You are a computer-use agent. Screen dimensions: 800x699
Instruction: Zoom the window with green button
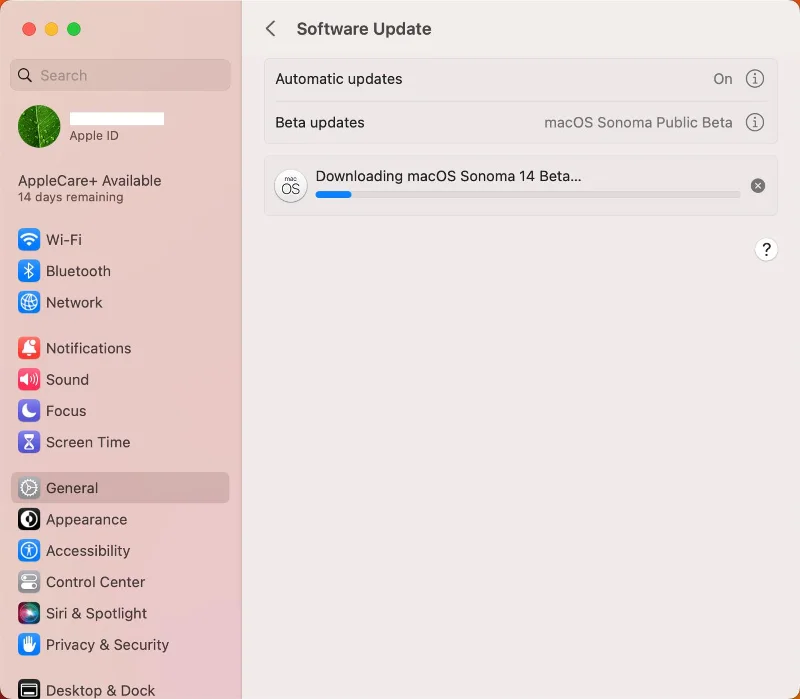73,29
